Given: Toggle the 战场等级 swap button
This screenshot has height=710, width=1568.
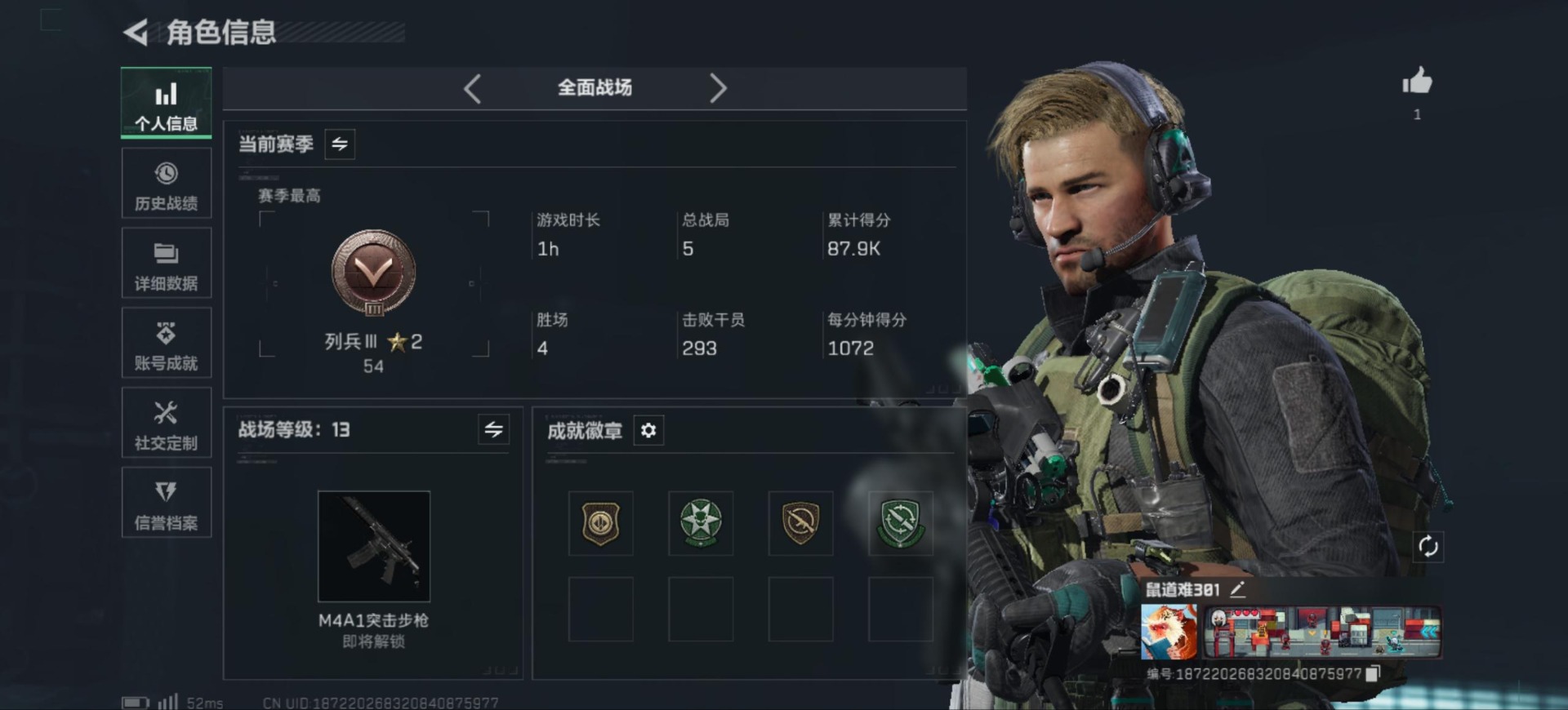Looking at the screenshot, I should [493, 429].
